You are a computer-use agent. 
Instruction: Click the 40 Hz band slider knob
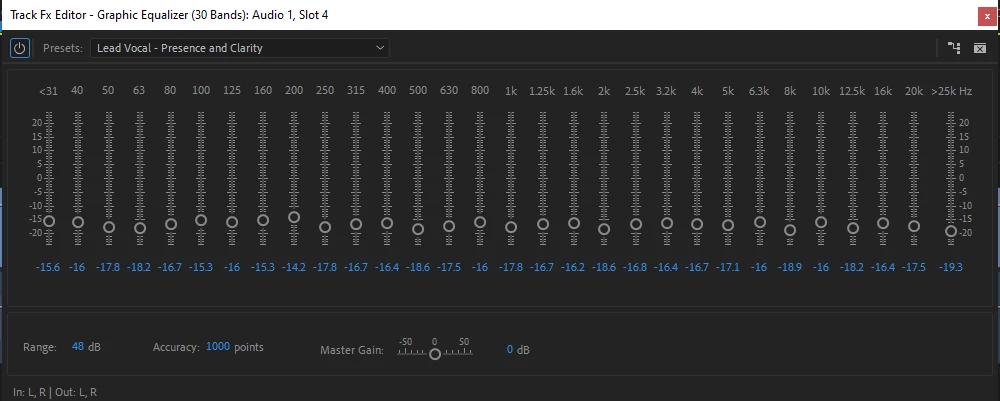pyautogui.click(x=78, y=222)
